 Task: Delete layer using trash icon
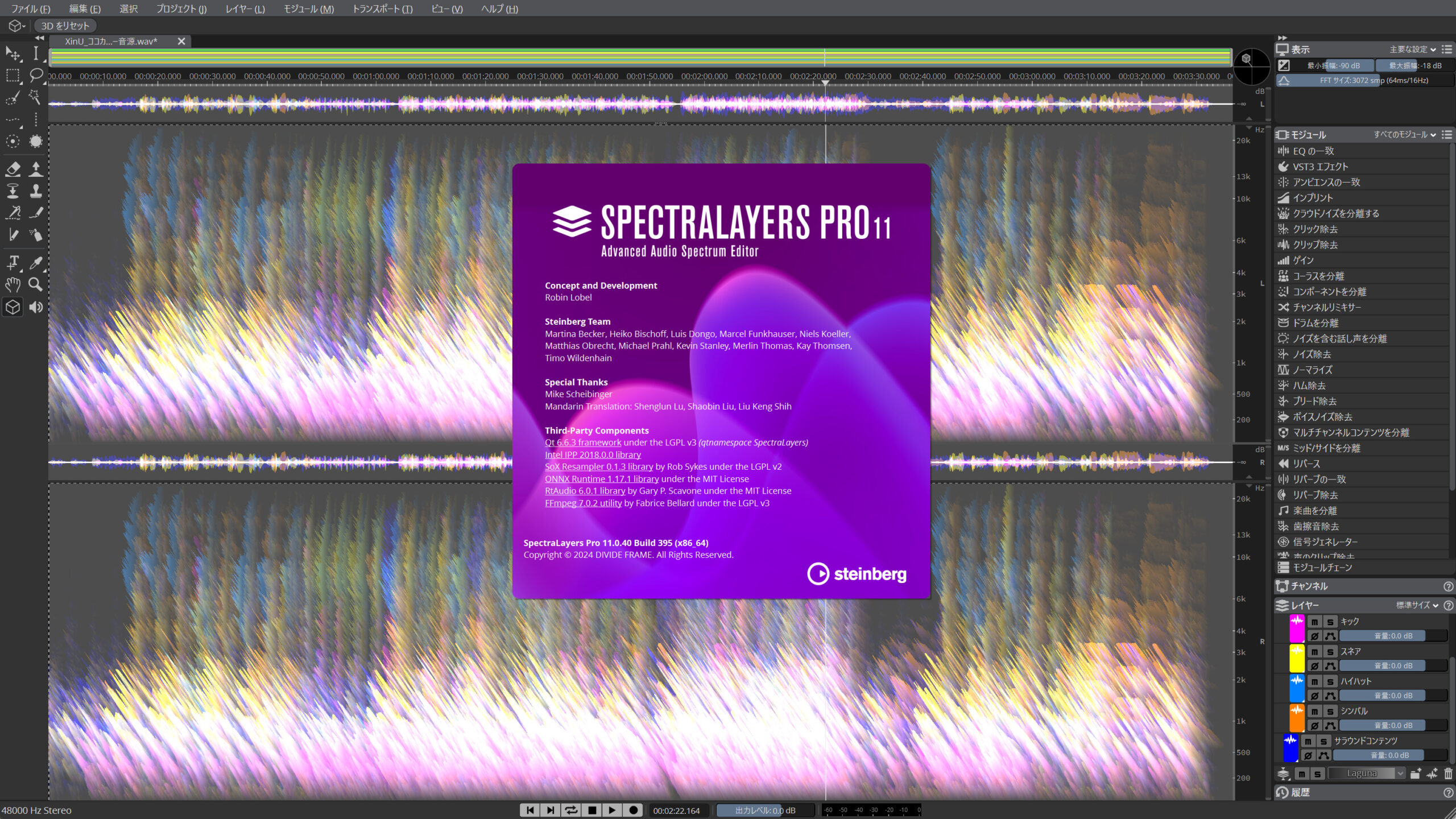pyautogui.click(x=1448, y=773)
